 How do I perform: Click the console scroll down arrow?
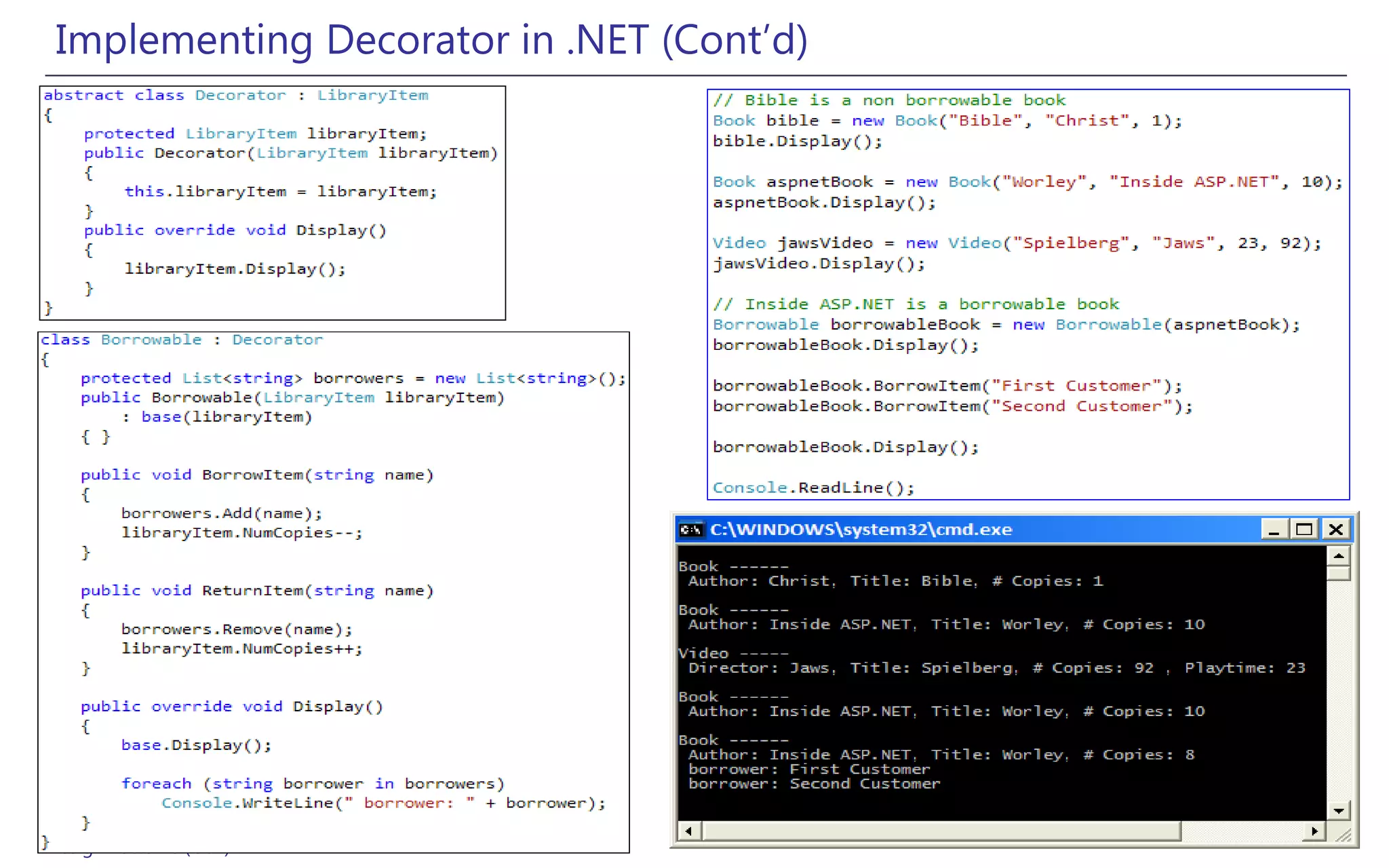[x=1339, y=810]
